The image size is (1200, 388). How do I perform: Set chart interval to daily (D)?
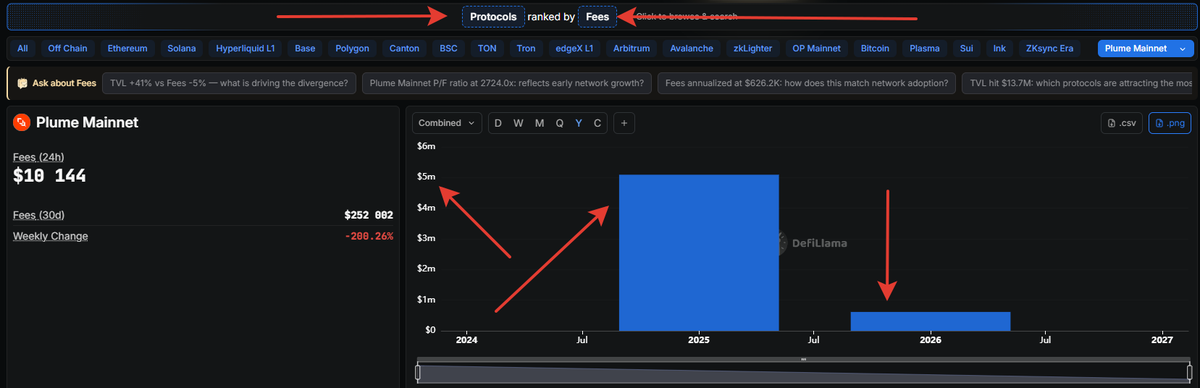[x=498, y=123]
